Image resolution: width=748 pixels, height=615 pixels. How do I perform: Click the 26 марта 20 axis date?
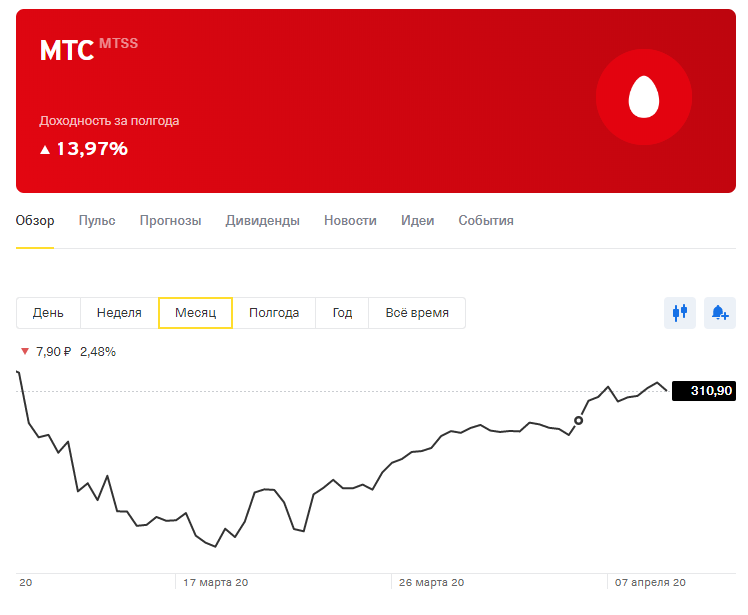pos(432,583)
